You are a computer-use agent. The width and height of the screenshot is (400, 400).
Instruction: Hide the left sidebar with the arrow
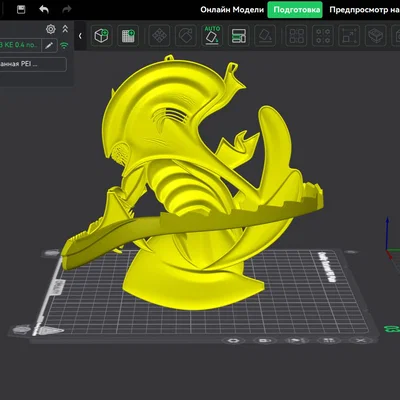(80, 36)
